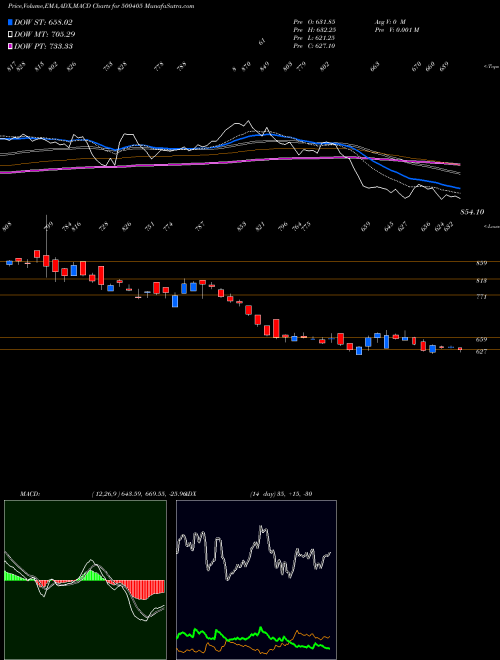The height and width of the screenshot is (660, 500).
Task: Click the 'Pre H: 632.25' high value
Action: 314,30
